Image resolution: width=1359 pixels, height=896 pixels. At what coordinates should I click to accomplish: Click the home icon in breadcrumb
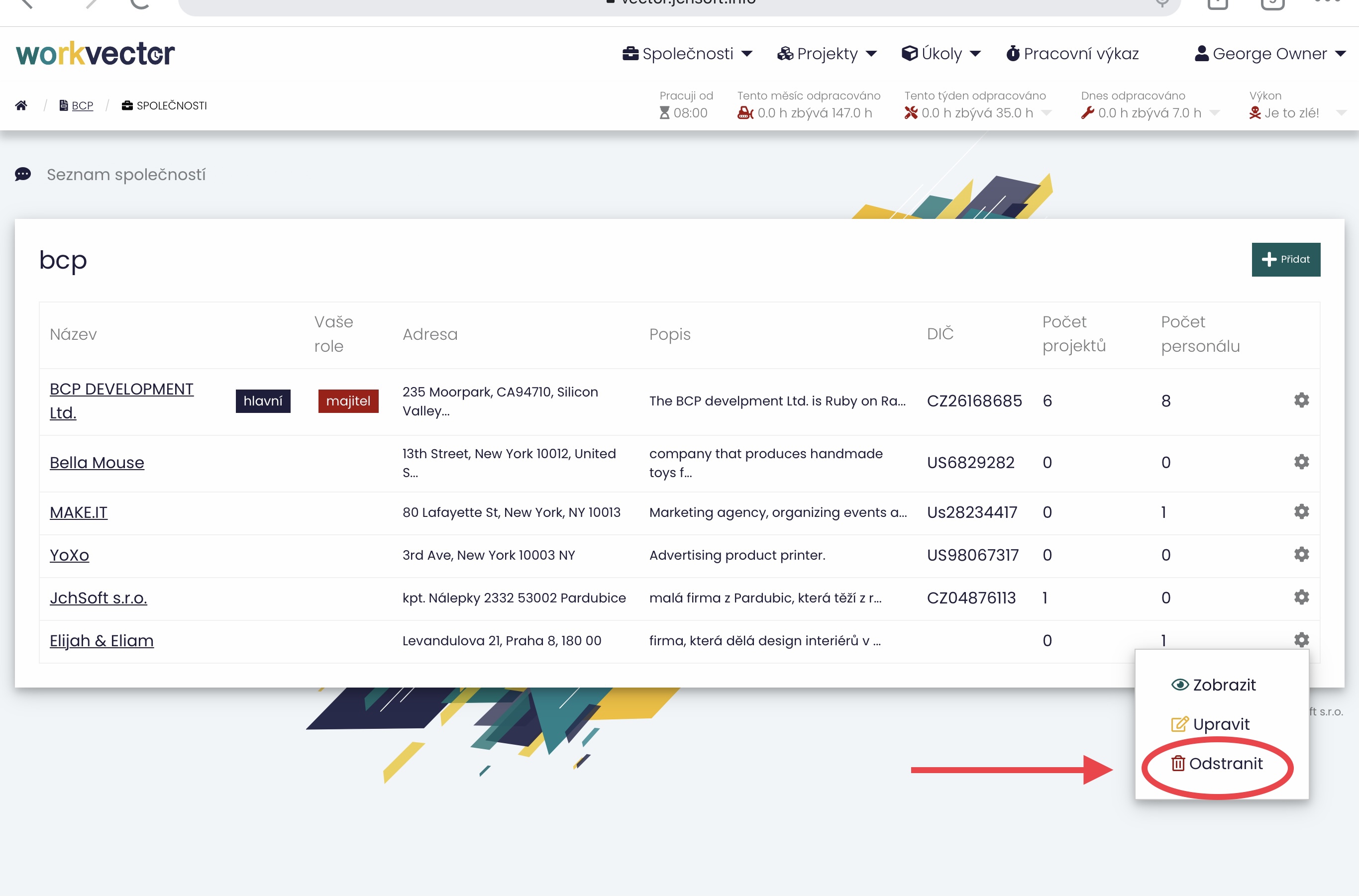click(21, 105)
